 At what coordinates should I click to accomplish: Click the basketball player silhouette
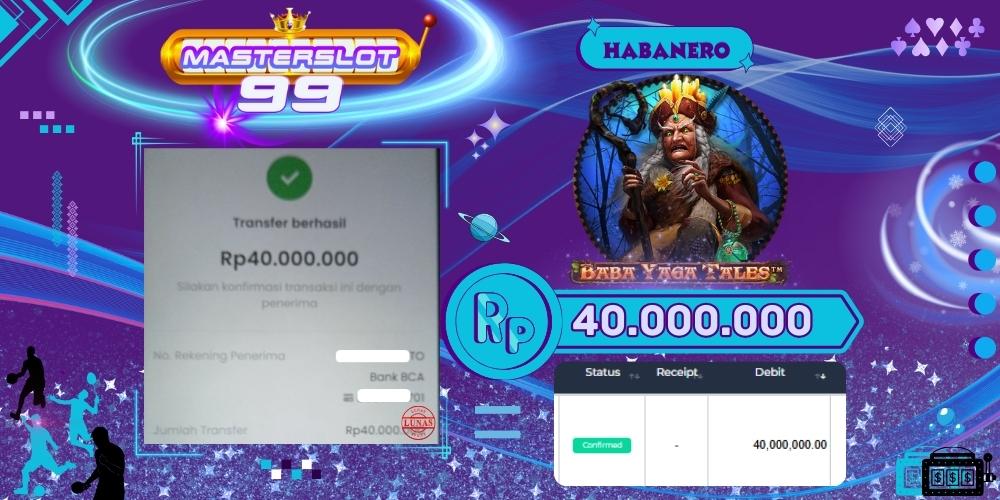coord(27,383)
